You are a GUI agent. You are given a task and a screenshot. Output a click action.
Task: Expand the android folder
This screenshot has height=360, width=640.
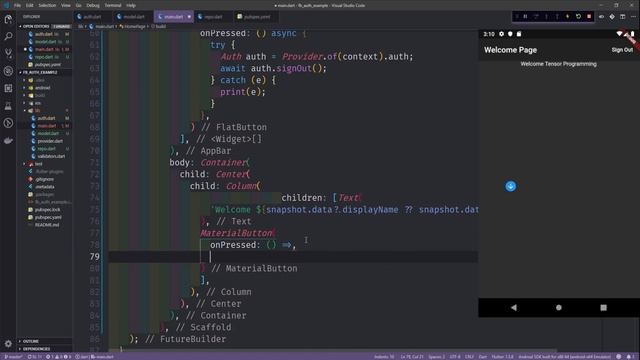[42, 88]
